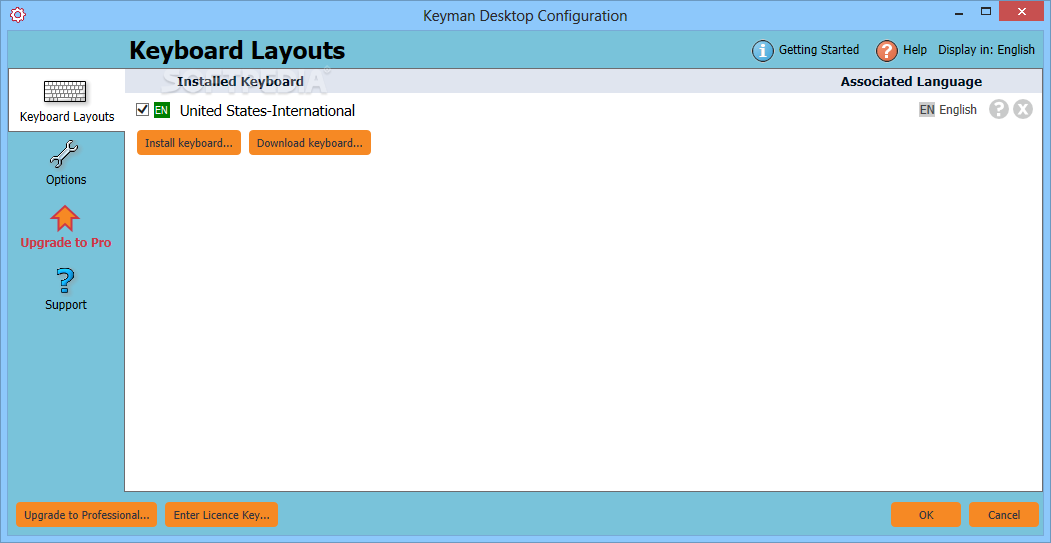Dismiss dialog with Cancel button

click(x=1004, y=515)
